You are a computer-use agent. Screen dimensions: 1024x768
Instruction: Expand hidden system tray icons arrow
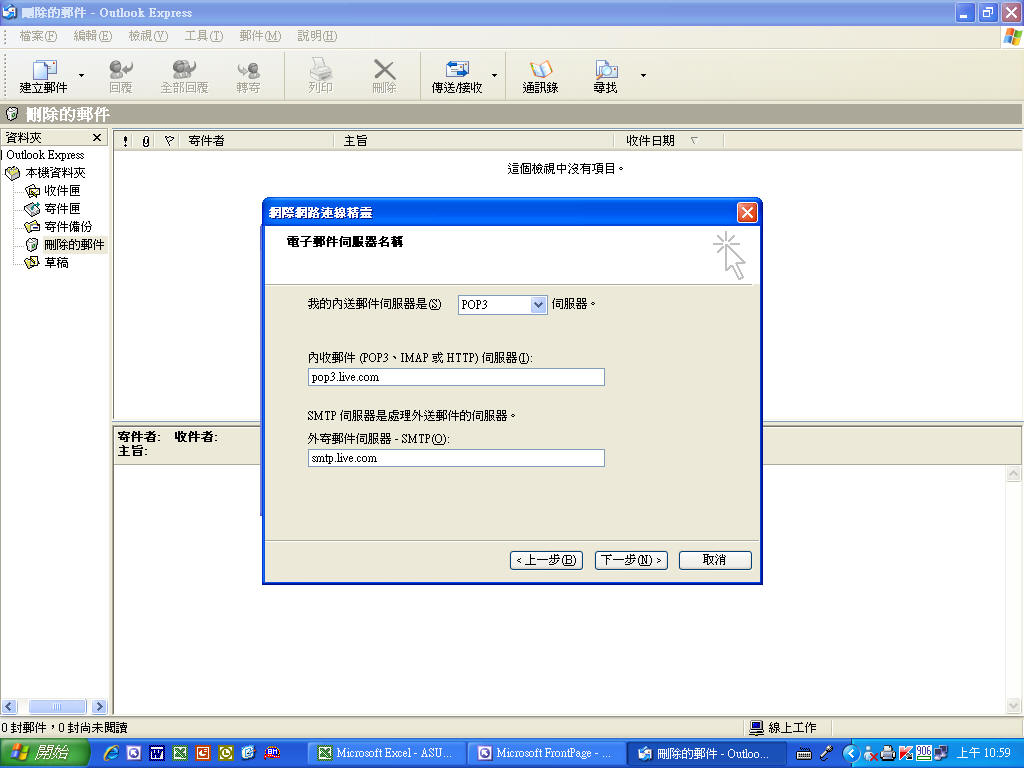click(x=850, y=754)
